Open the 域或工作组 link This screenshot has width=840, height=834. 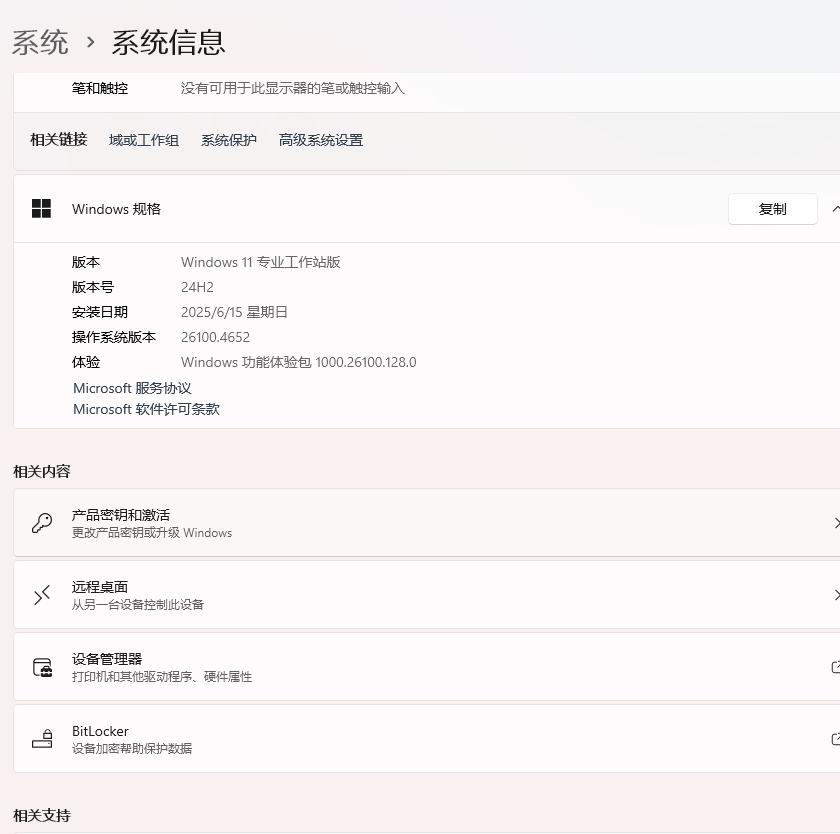(144, 140)
